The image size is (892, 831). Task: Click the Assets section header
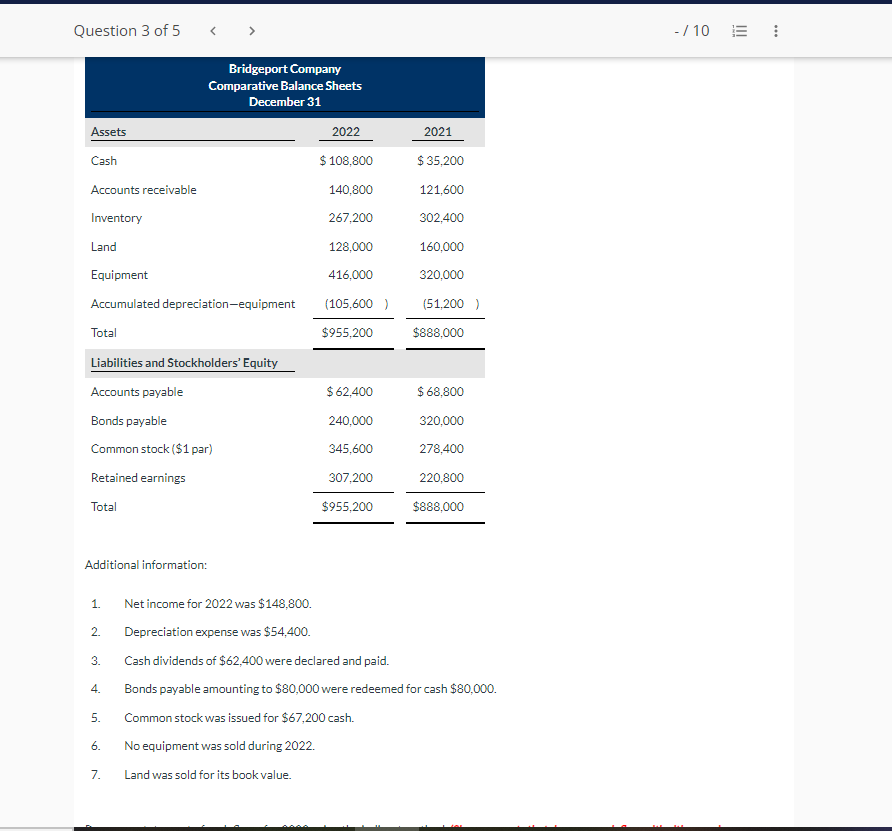pyautogui.click(x=108, y=131)
